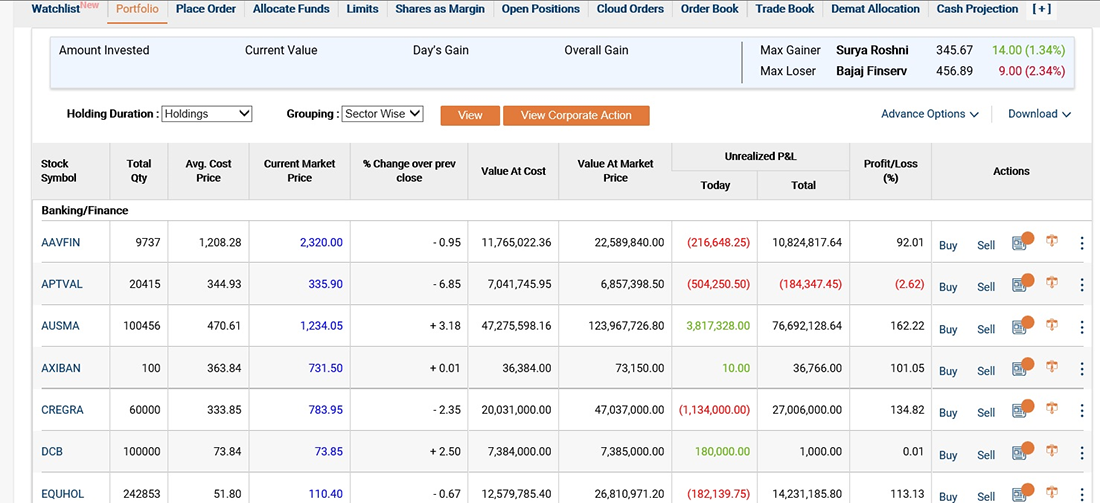This screenshot has height=503, width=1100.
Task: Click the news card icon for AAVFIN
Action: click(x=1019, y=243)
